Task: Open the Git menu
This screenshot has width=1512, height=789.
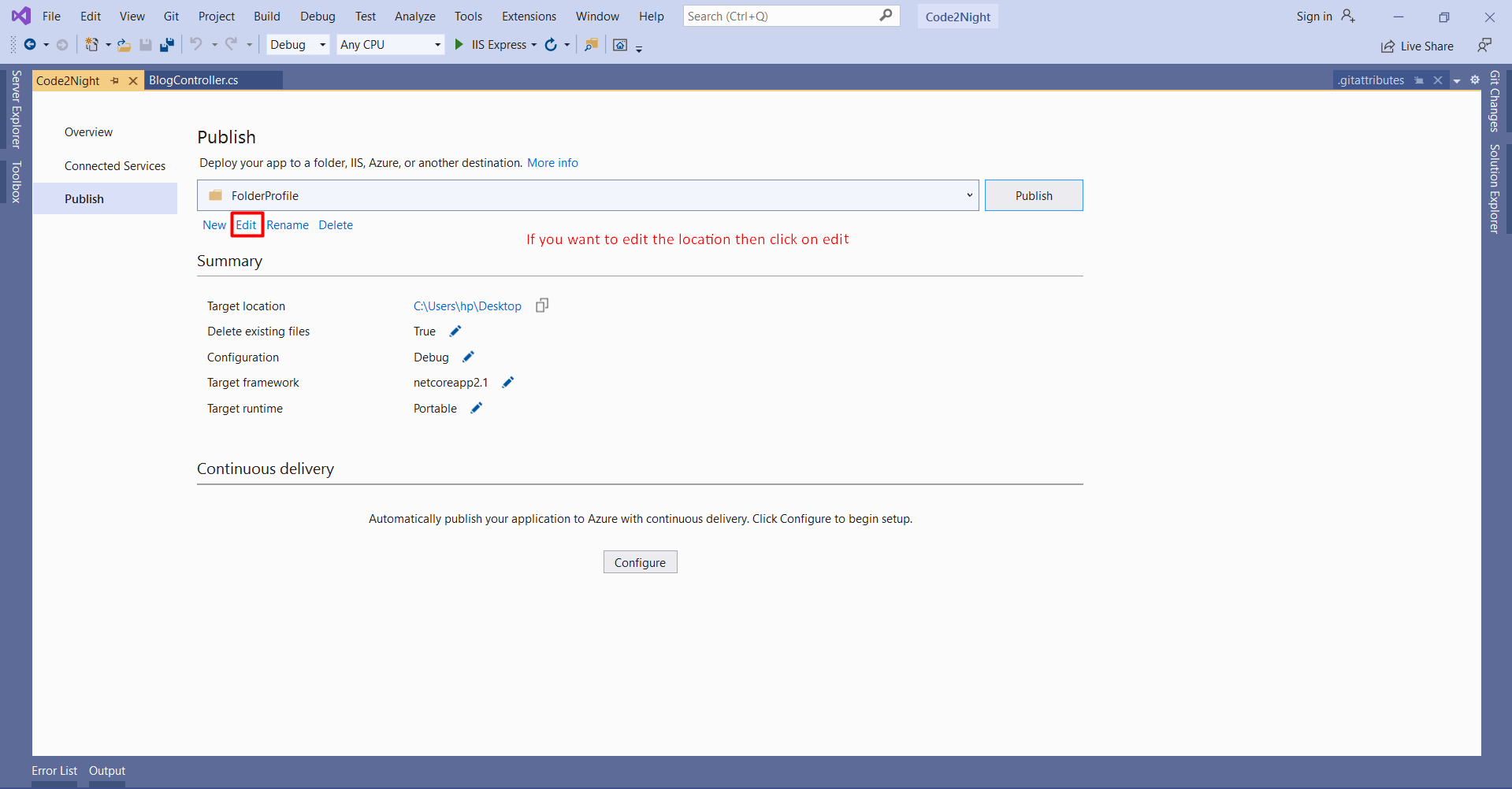Action: [171, 16]
